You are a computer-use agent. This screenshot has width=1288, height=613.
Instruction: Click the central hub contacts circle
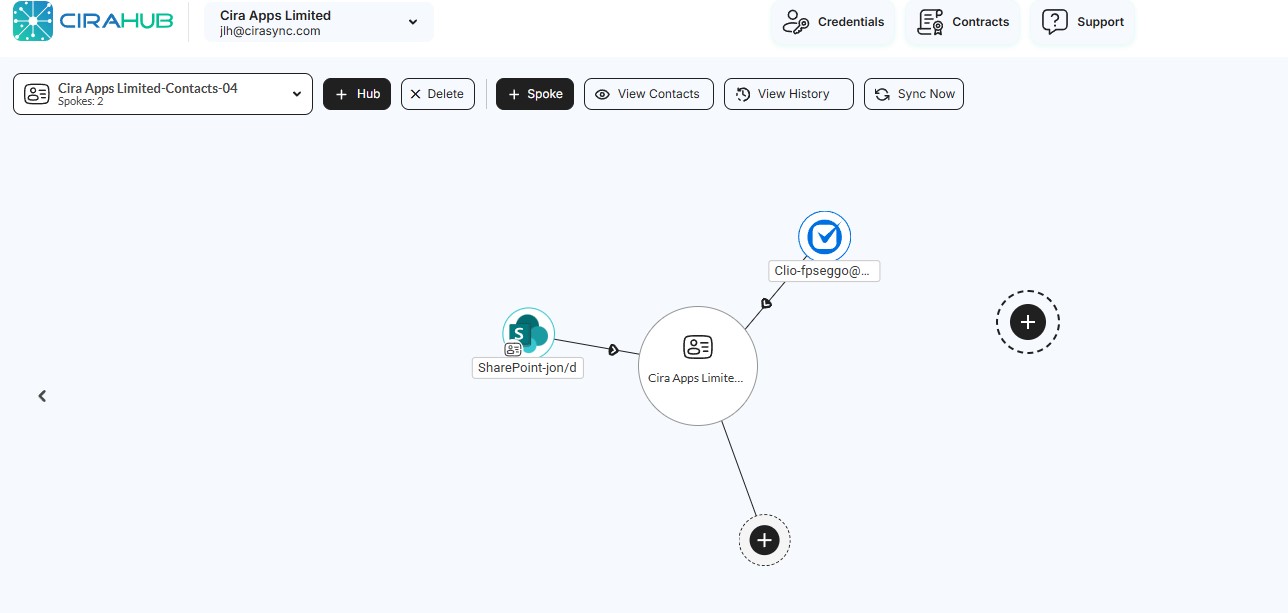pos(697,365)
